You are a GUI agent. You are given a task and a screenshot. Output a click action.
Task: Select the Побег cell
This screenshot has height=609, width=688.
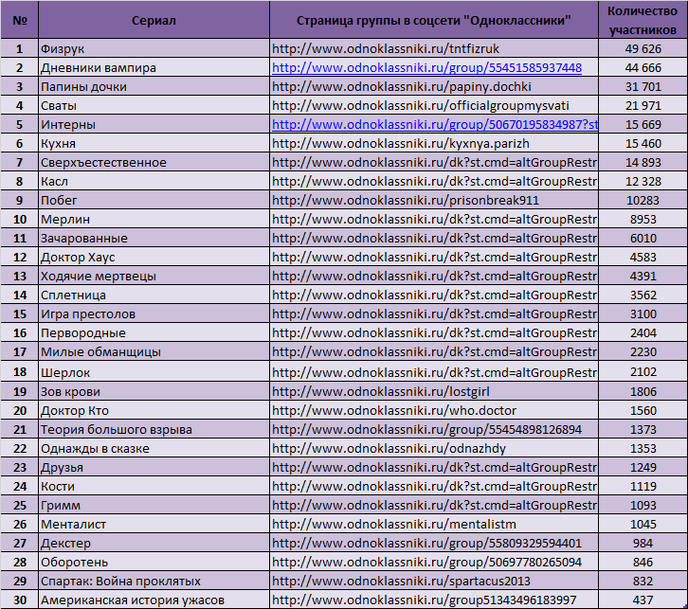point(154,200)
